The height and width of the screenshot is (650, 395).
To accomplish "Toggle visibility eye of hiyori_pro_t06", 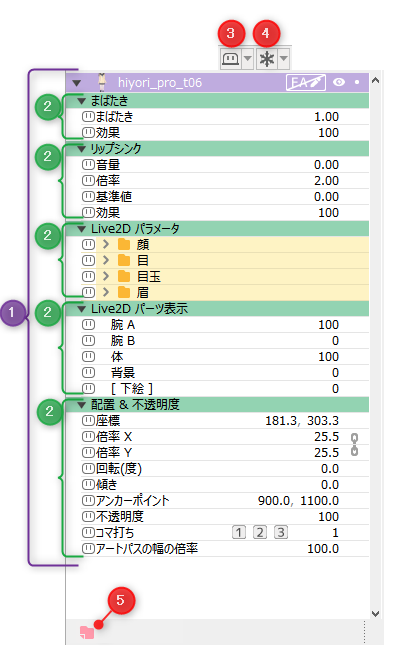I will [339, 82].
